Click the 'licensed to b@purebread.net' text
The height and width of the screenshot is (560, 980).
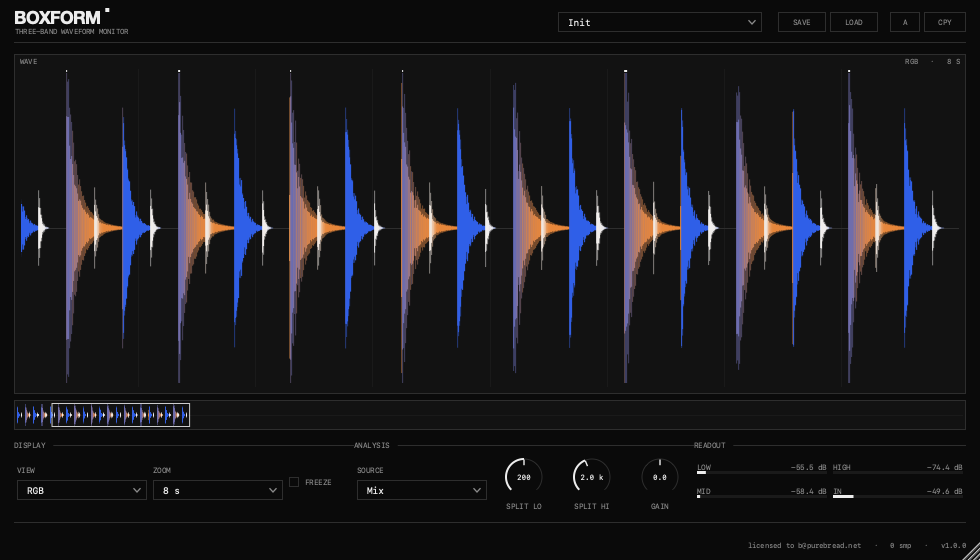[x=804, y=545]
